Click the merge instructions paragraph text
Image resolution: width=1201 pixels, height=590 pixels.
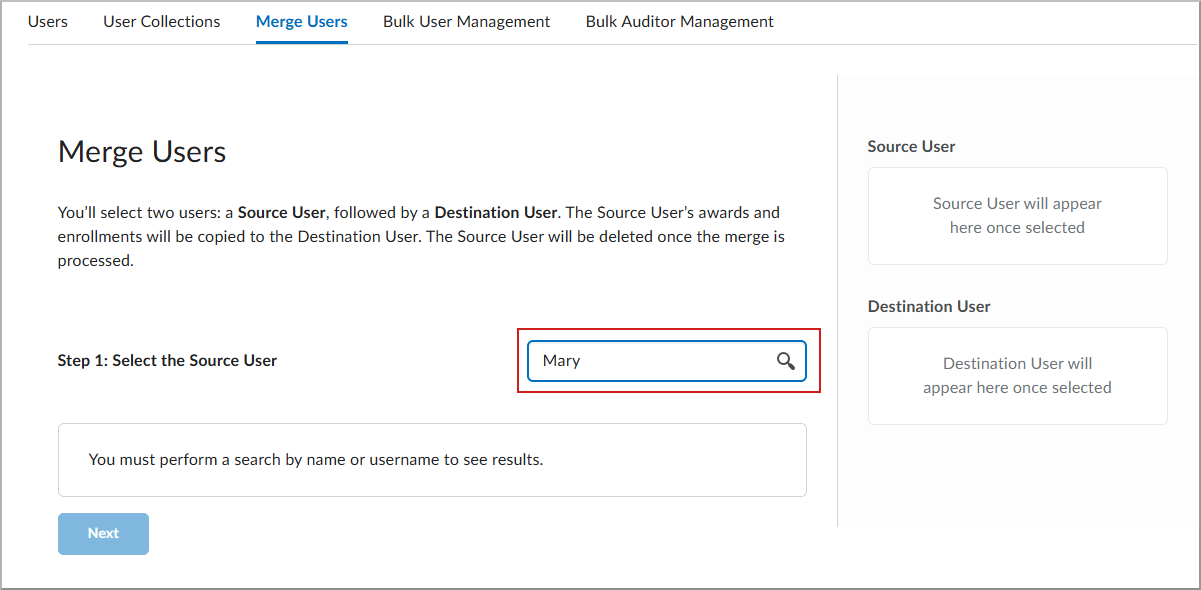click(420, 236)
